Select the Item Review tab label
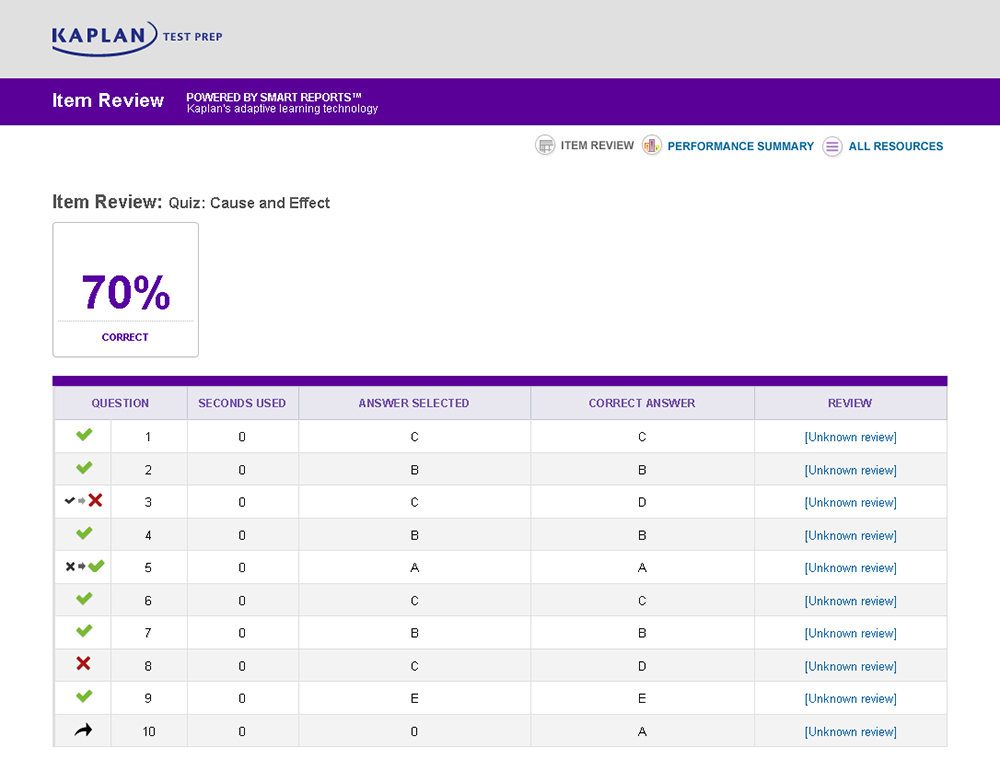1000x783 pixels. click(x=597, y=146)
